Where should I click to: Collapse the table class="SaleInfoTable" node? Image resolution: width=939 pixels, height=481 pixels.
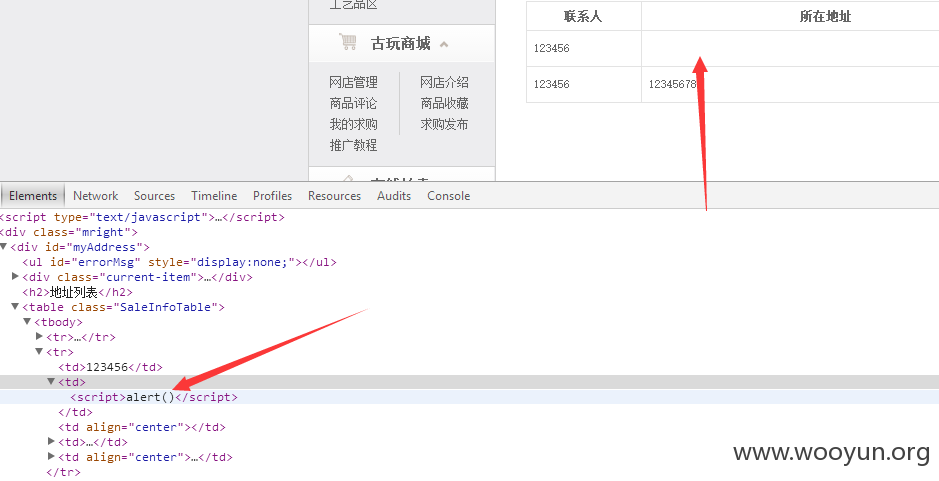pos(16,306)
